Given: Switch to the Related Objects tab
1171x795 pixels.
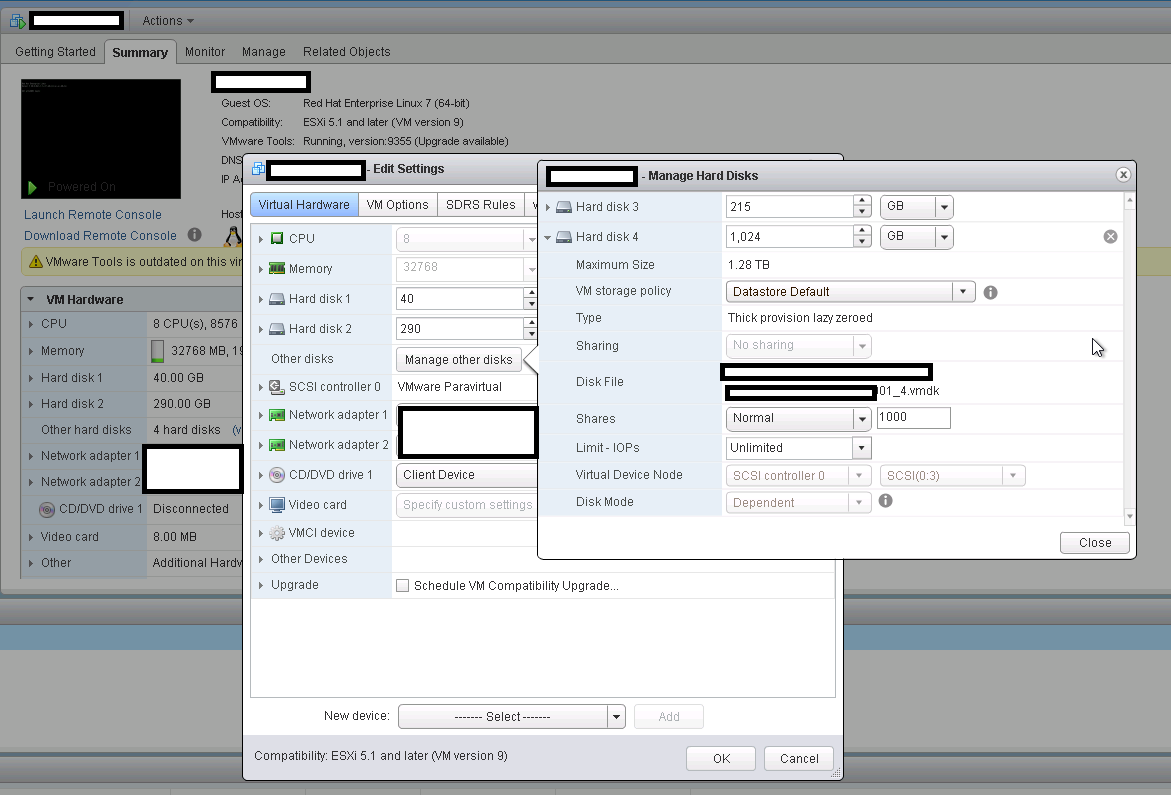Looking at the screenshot, I should (x=347, y=52).
